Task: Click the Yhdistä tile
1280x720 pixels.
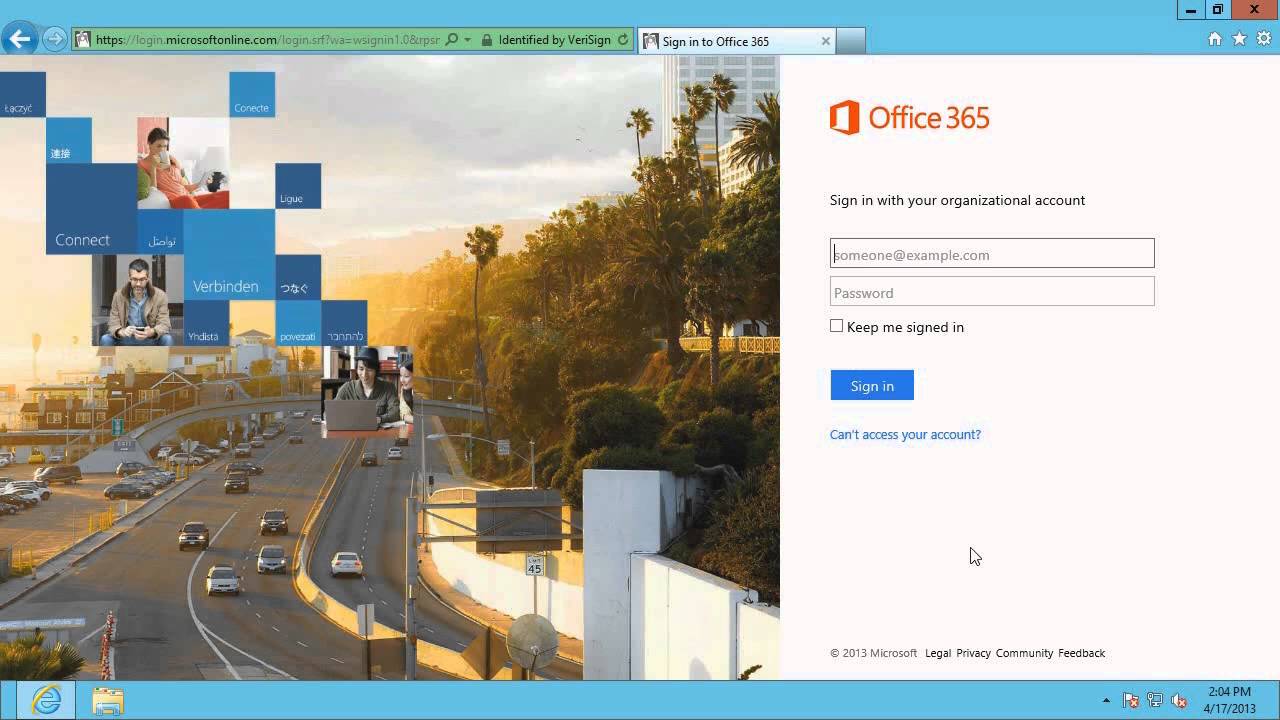Action: [207, 323]
